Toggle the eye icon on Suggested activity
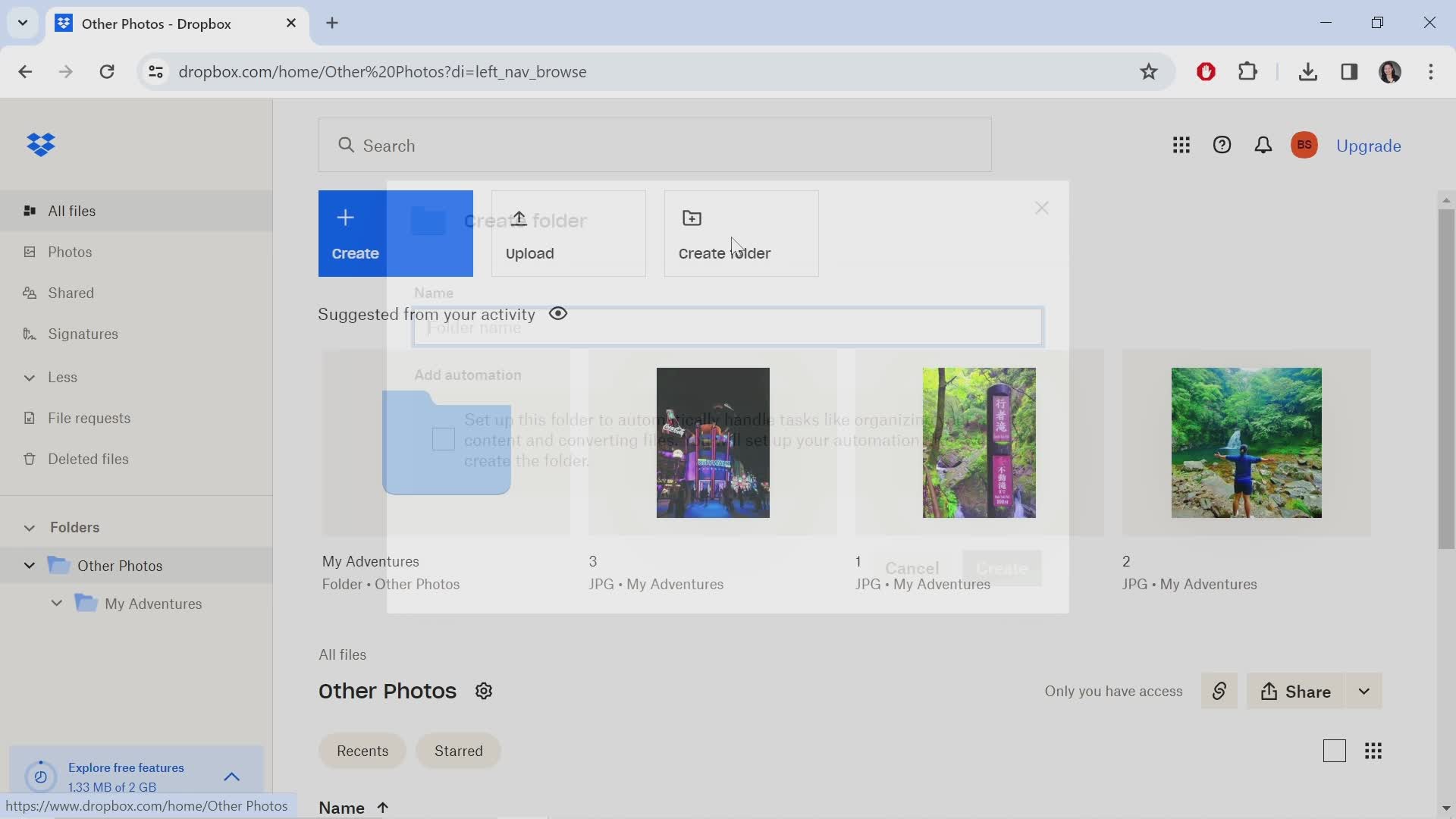Image resolution: width=1456 pixels, height=819 pixels. click(x=559, y=313)
